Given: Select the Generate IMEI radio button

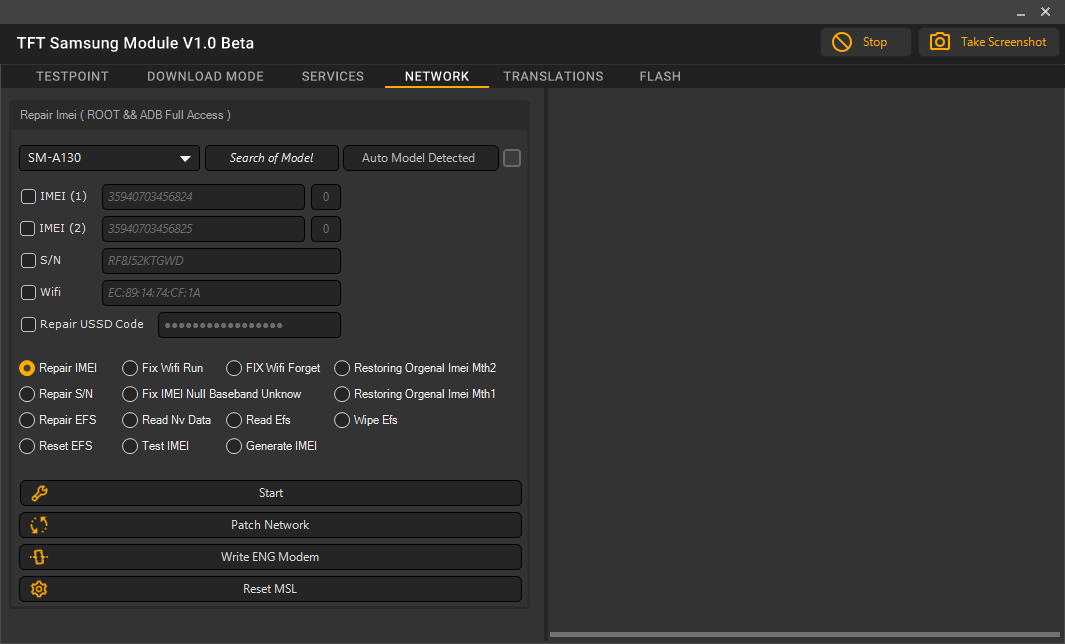Looking at the screenshot, I should tap(233, 446).
